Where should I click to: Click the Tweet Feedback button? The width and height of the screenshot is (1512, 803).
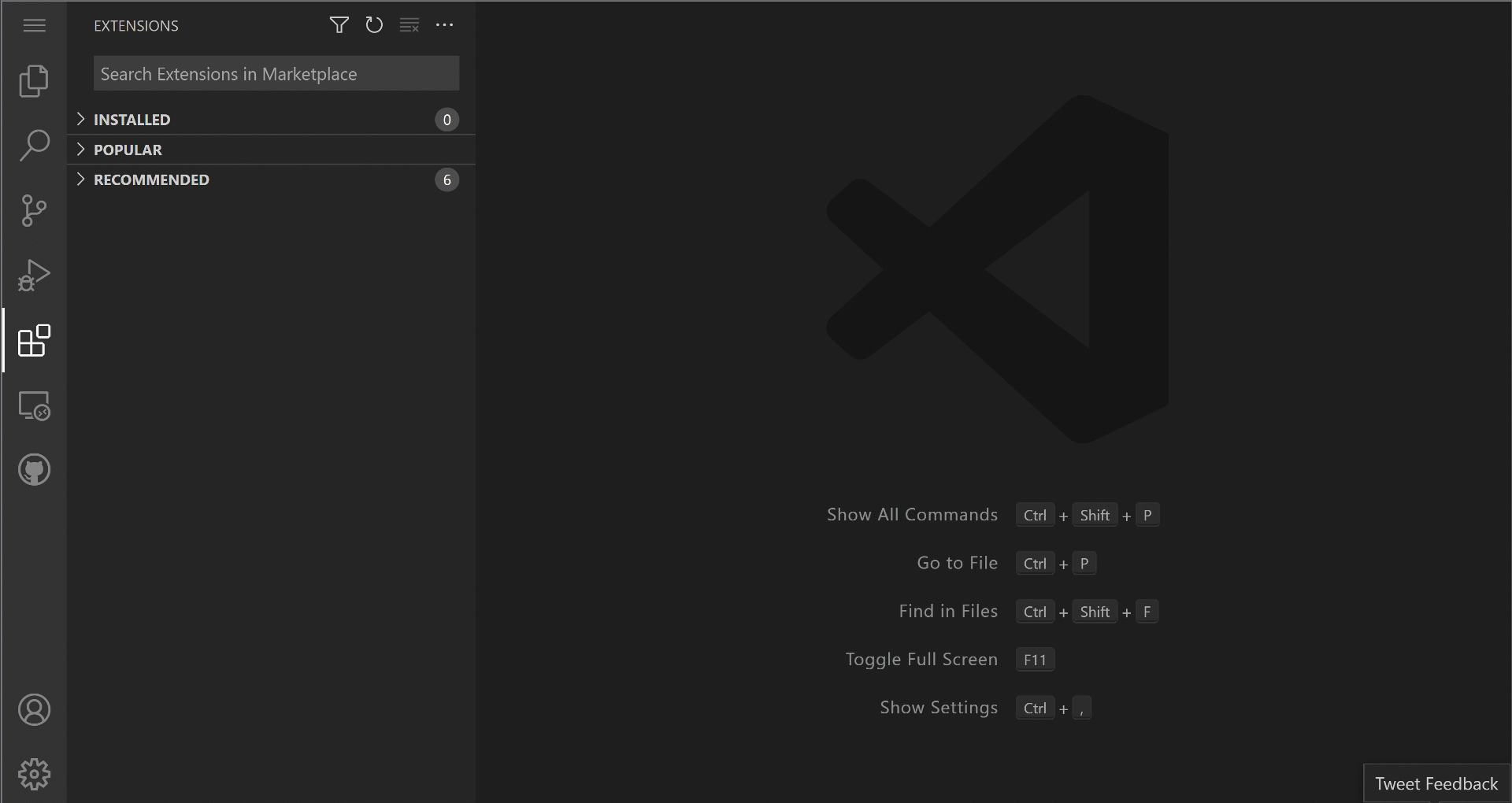coord(1436,783)
